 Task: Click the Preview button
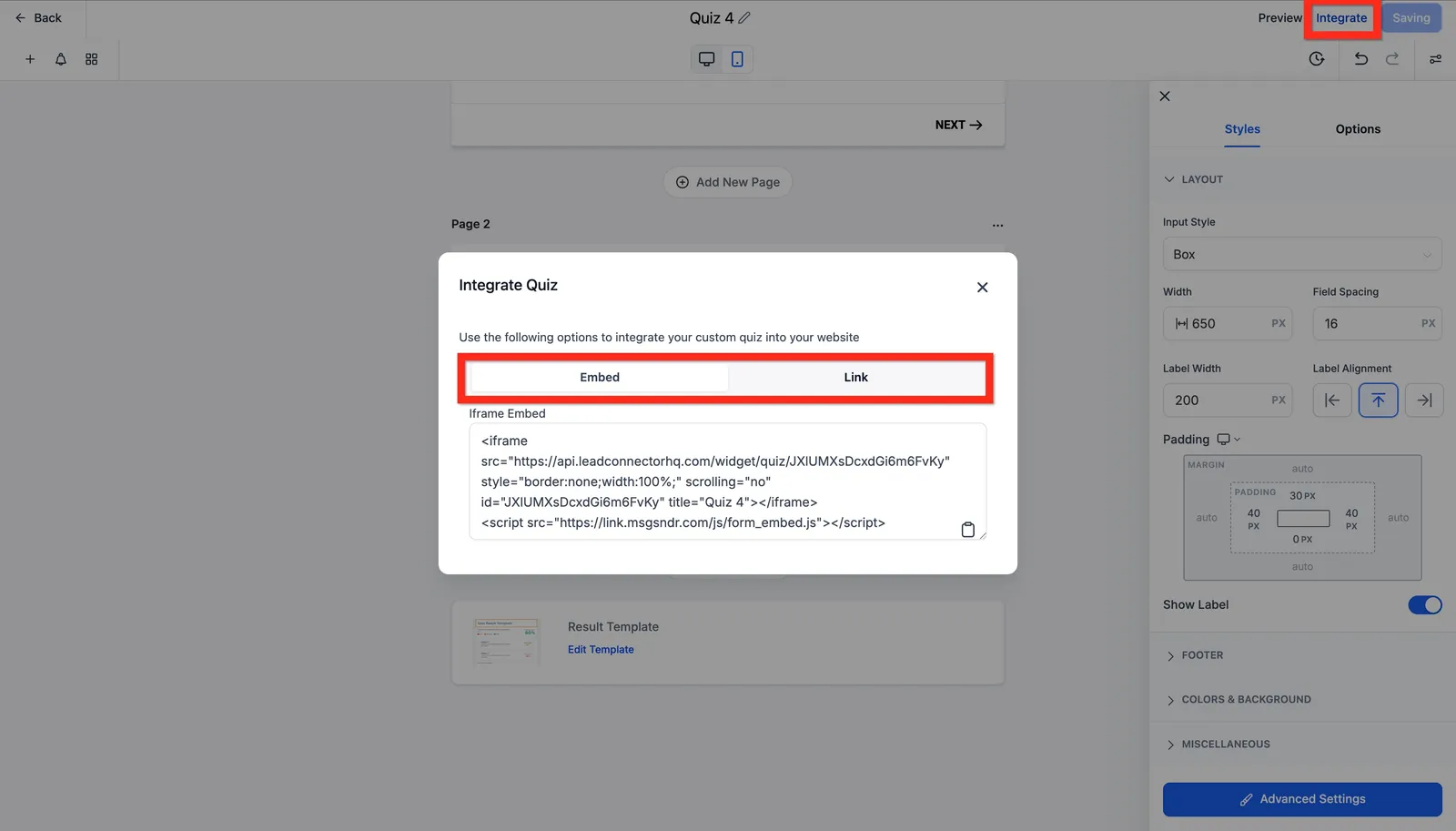pos(1279,18)
